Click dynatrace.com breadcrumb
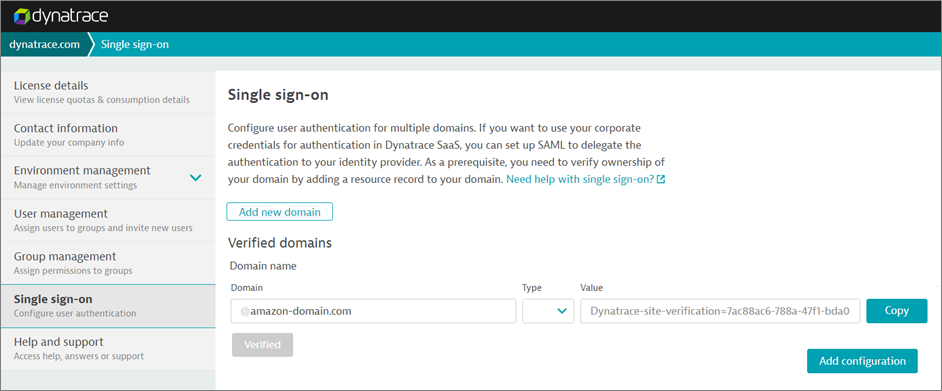The image size is (942, 391). [x=44, y=44]
